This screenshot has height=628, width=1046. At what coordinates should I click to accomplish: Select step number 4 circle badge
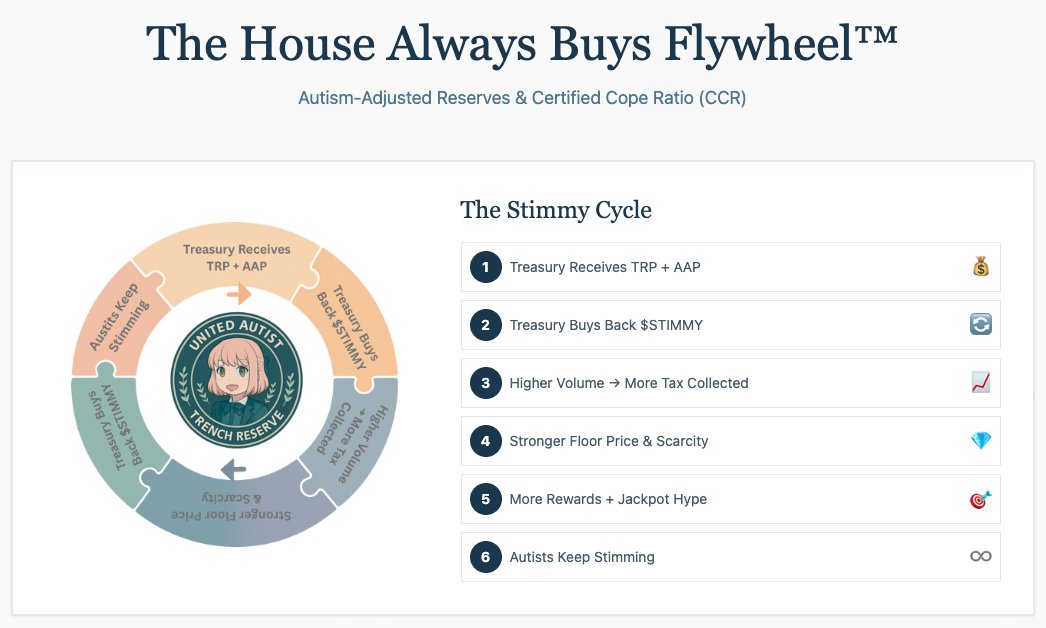486,441
